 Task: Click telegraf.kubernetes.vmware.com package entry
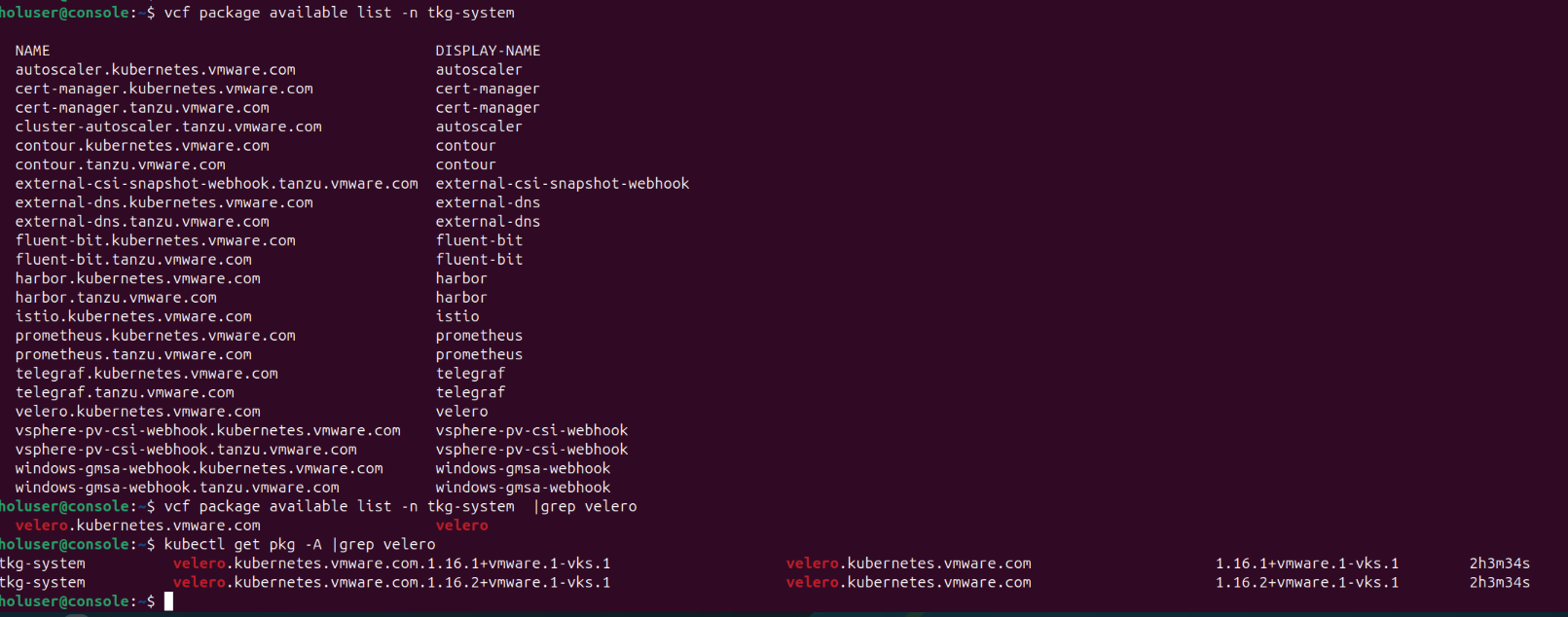(146, 374)
